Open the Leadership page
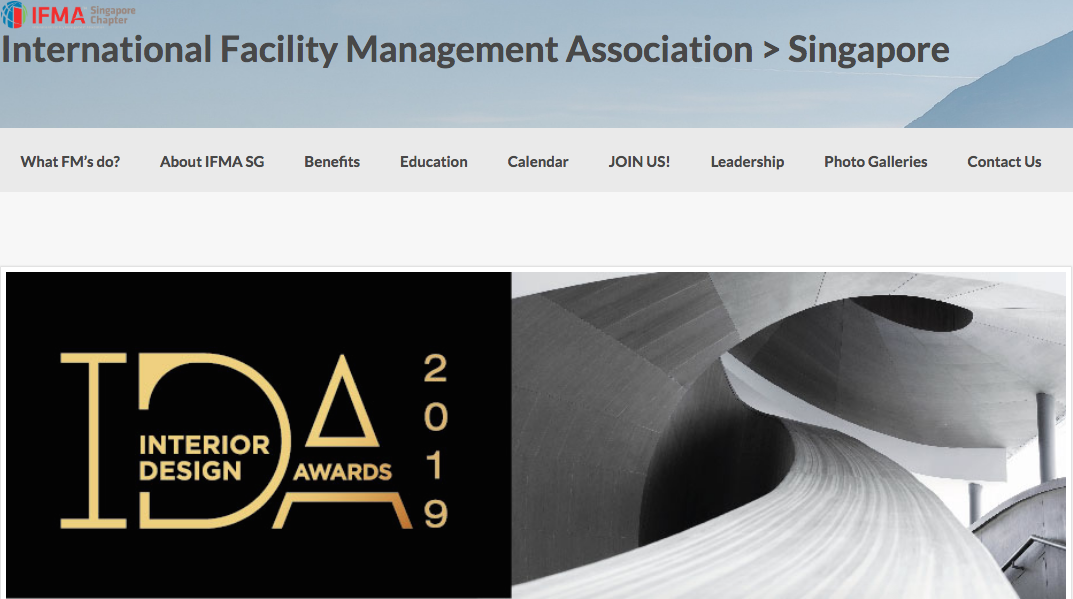This screenshot has height=599, width=1073. 747,162
